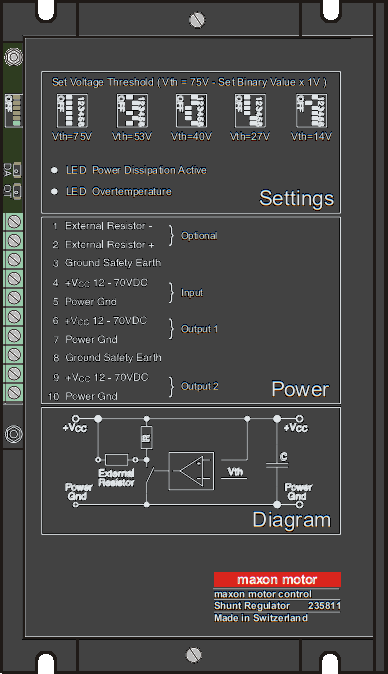The width and height of the screenshot is (388, 674).
Task: Click the Diagram section heading
Action: point(292,520)
